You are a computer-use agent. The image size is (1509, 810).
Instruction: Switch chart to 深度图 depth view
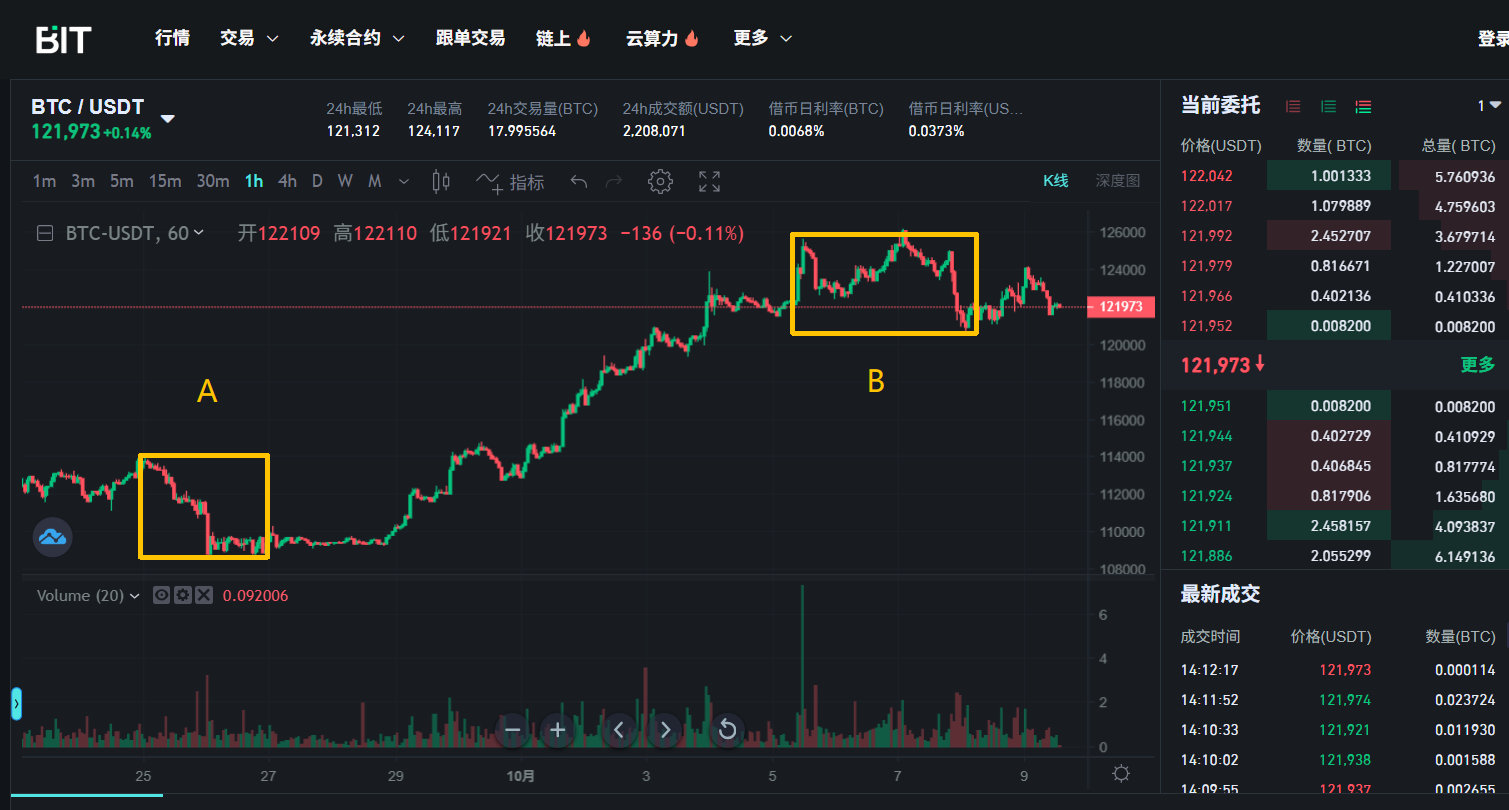coord(1117,181)
